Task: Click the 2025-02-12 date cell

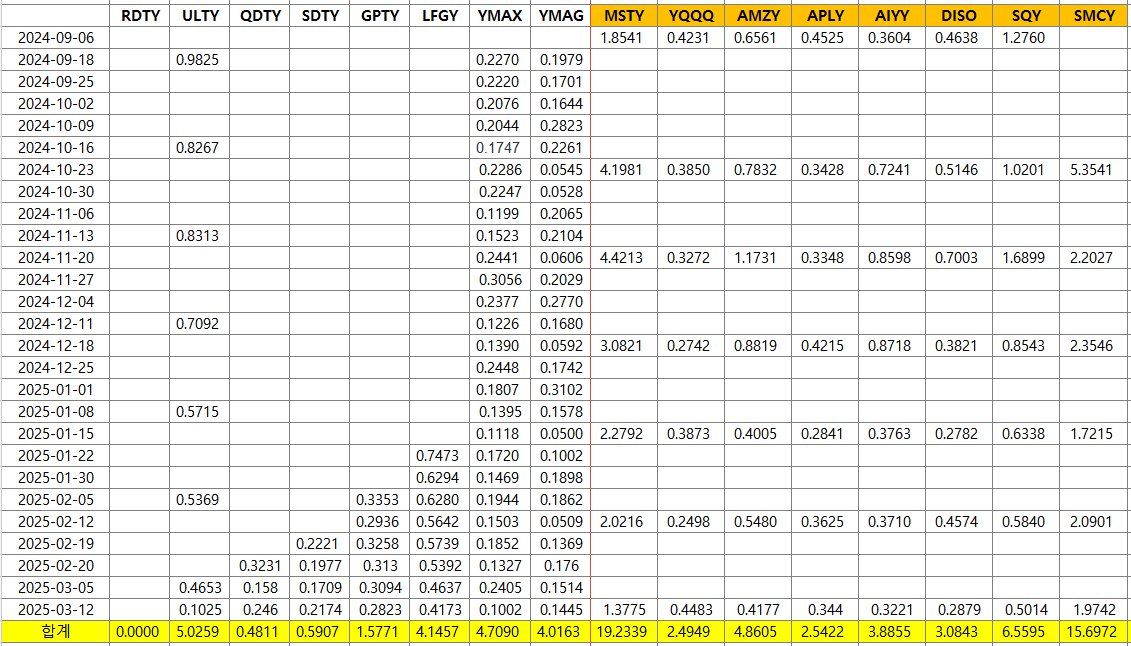Action: point(56,521)
